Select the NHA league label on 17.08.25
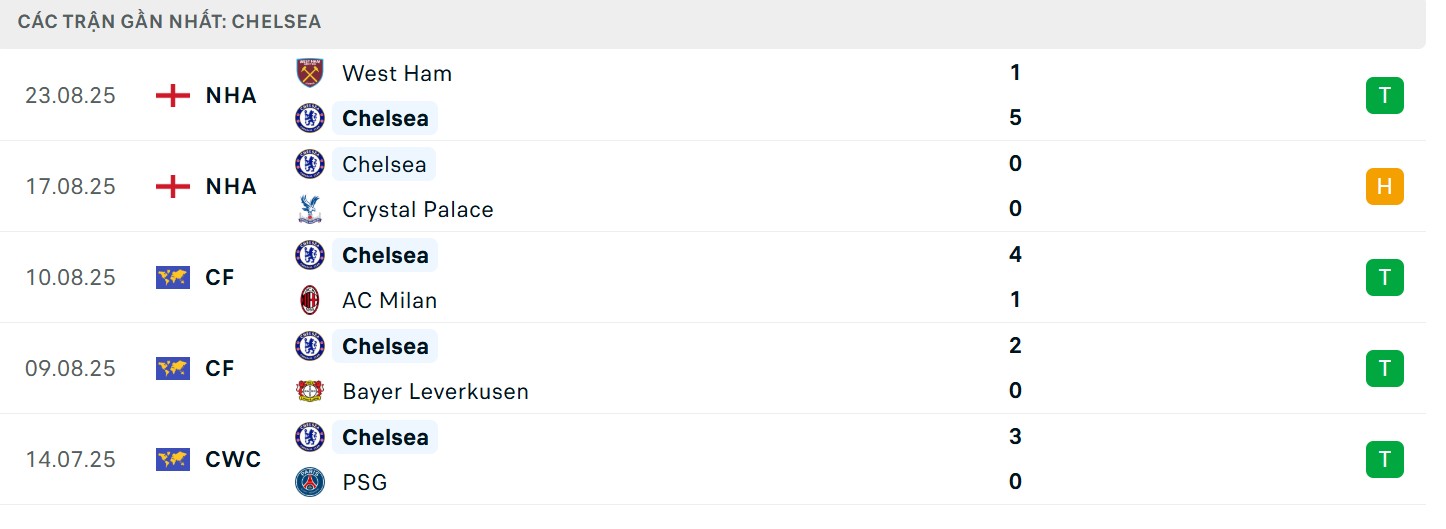Image resolution: width=1446 pixels, height=529 pixels. tap(231, 187)
